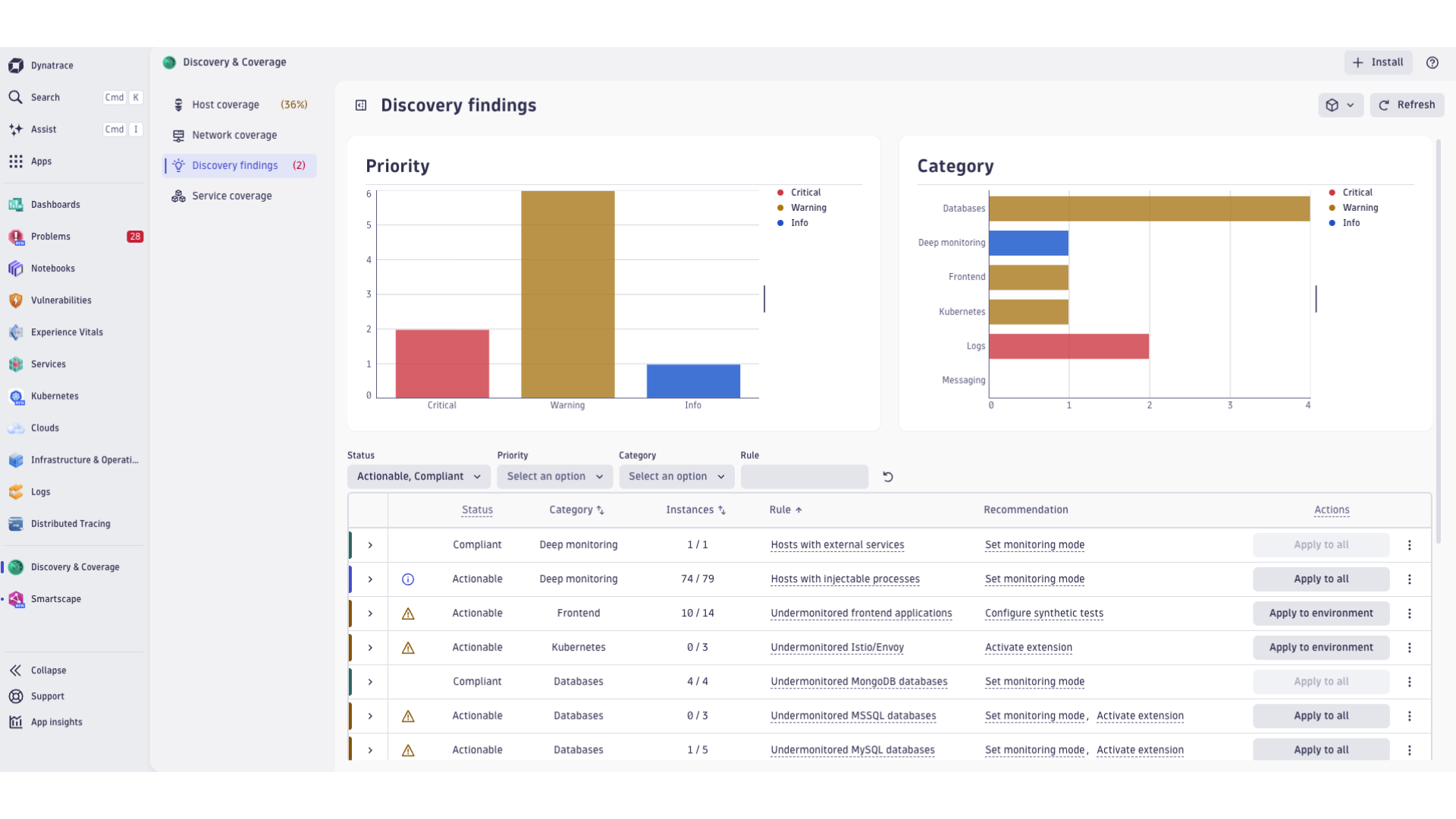The width and height of the screenshot is (1456, 819).
Task: Open Kubernetes app from sidebar
Action: click(x=55, y=396)
